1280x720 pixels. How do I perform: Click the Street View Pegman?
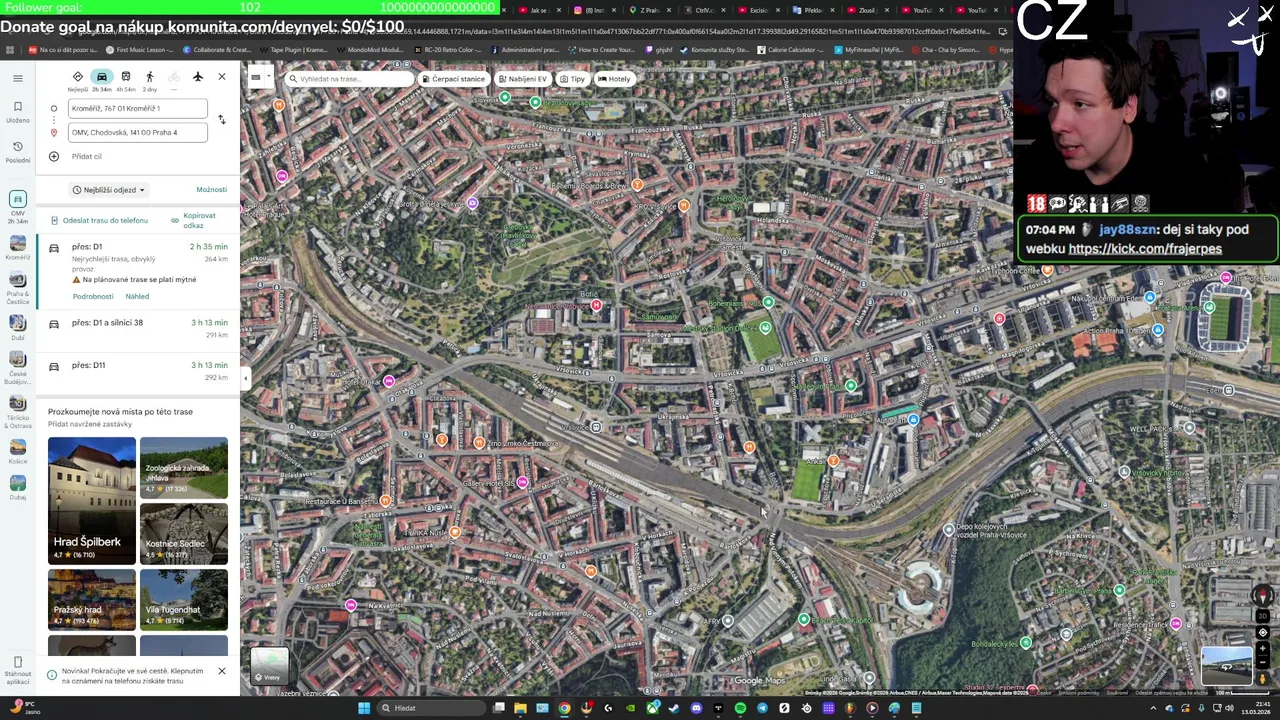(x=1263, y=679)
